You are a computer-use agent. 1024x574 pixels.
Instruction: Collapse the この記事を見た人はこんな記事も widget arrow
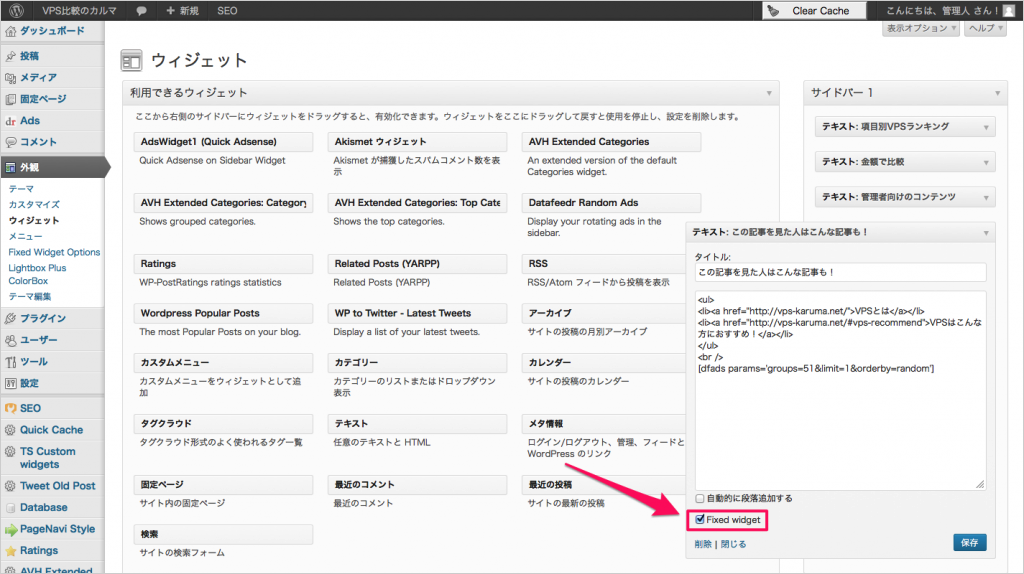(x=986, y=232)
